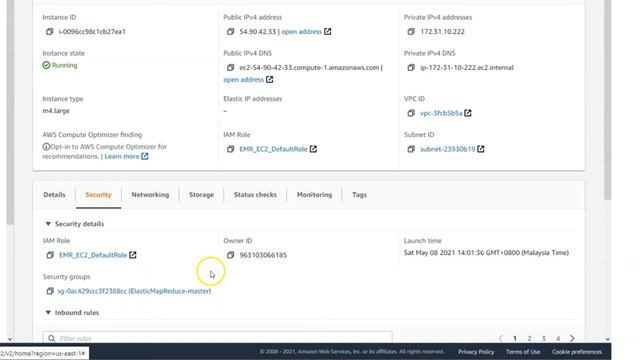This screenshot has height=360, width=640.
Task: Collapse the Security details section
Action: [48, 224]
